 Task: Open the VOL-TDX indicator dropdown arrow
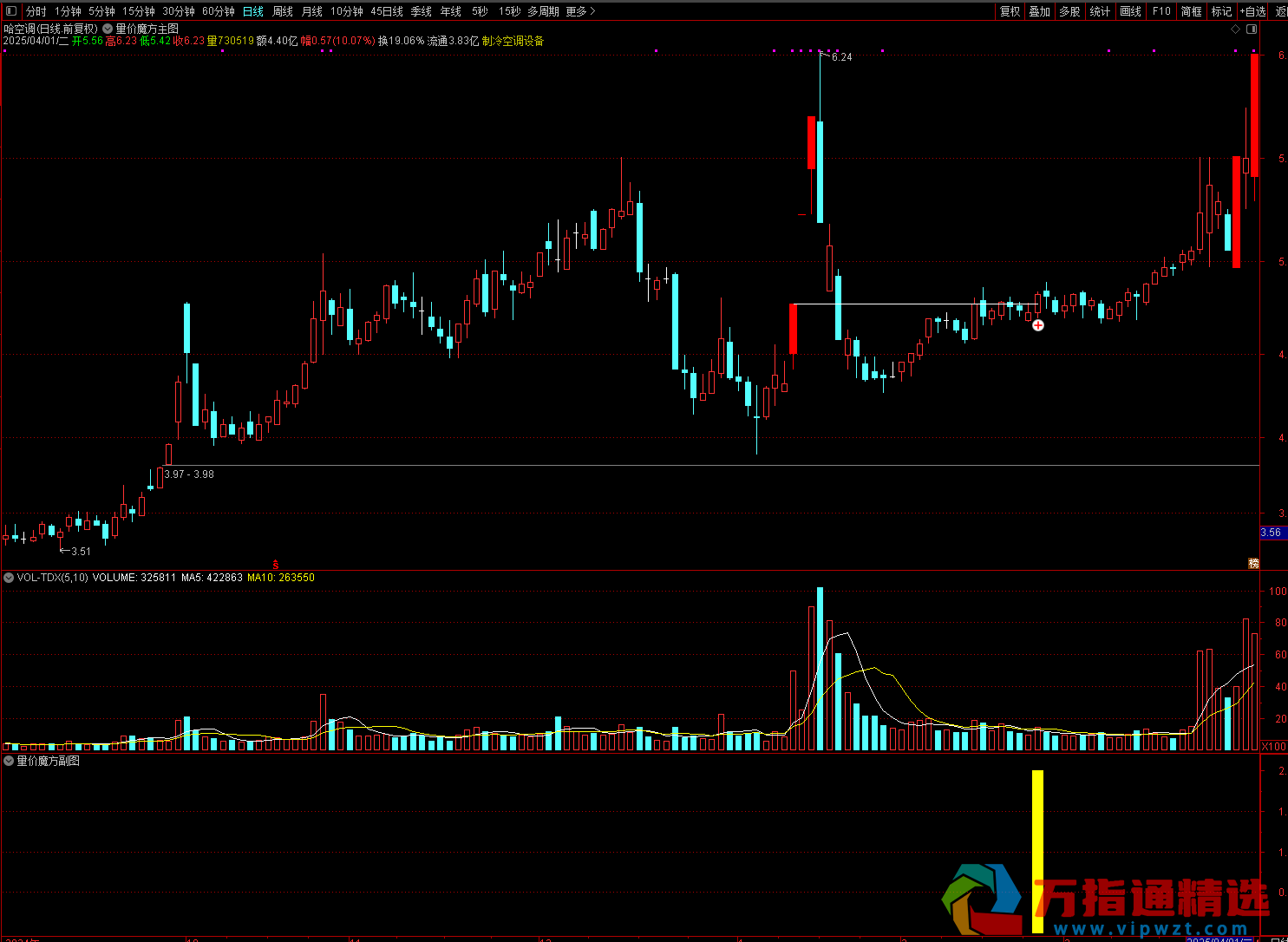[x=9, y=578]
